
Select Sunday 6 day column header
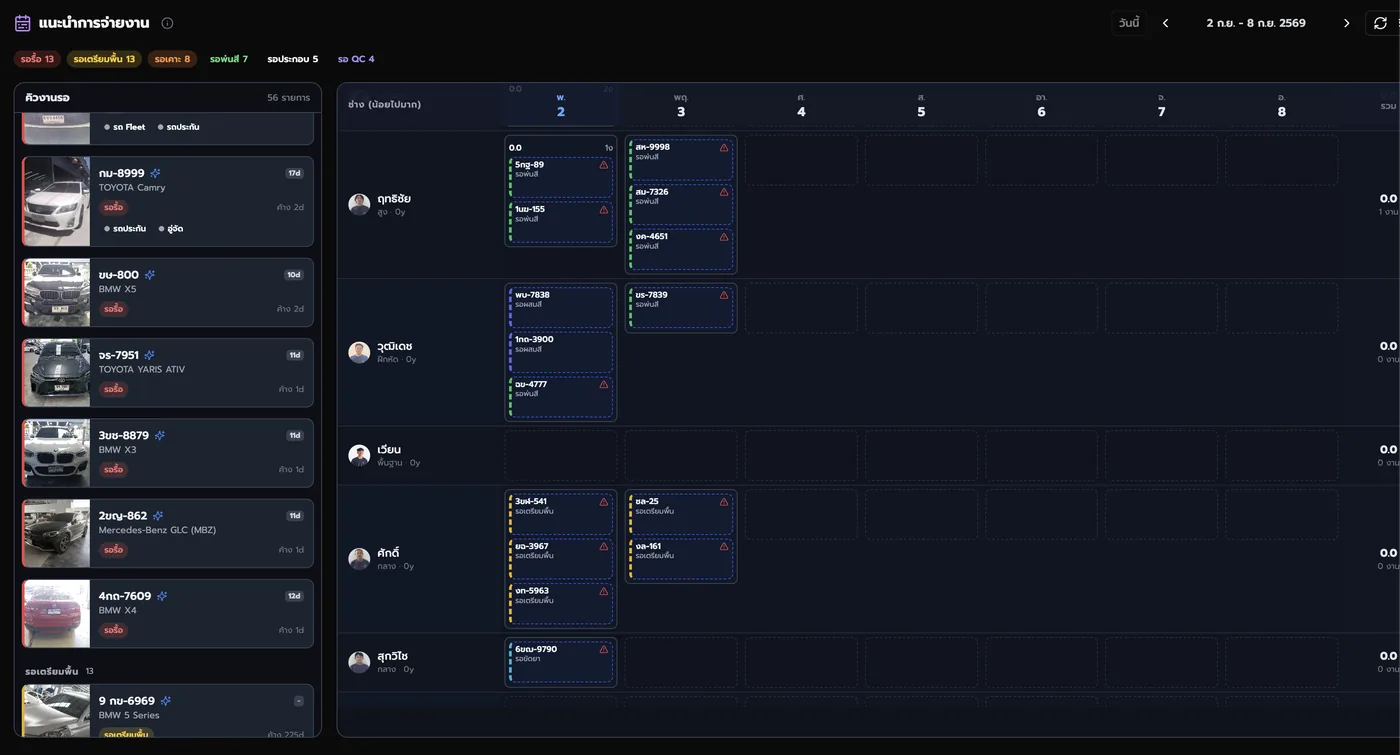(1041, 105)
